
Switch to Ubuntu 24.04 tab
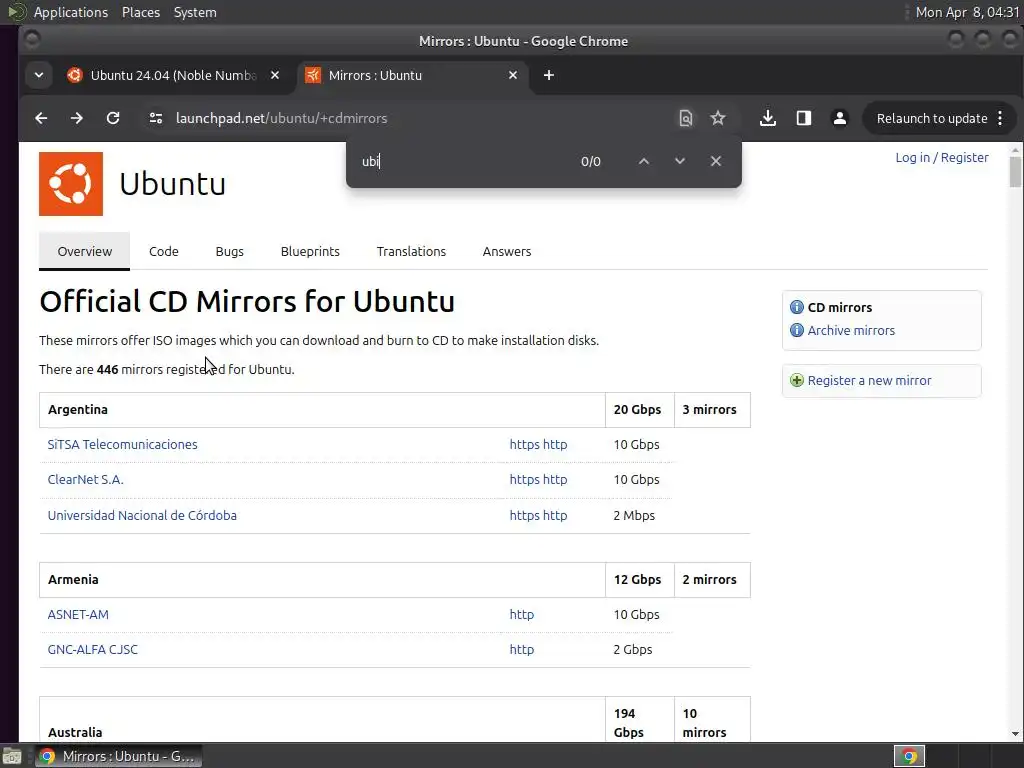(173, 75)
